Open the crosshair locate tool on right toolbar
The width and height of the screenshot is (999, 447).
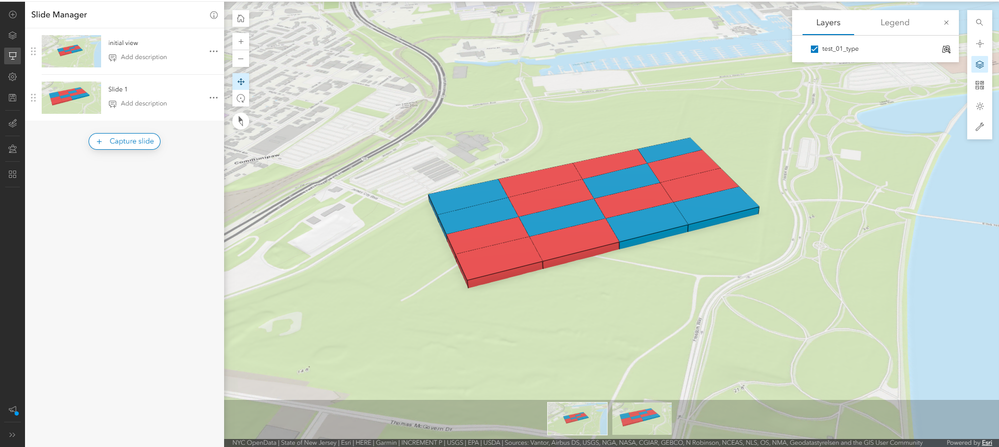(979, 43)
